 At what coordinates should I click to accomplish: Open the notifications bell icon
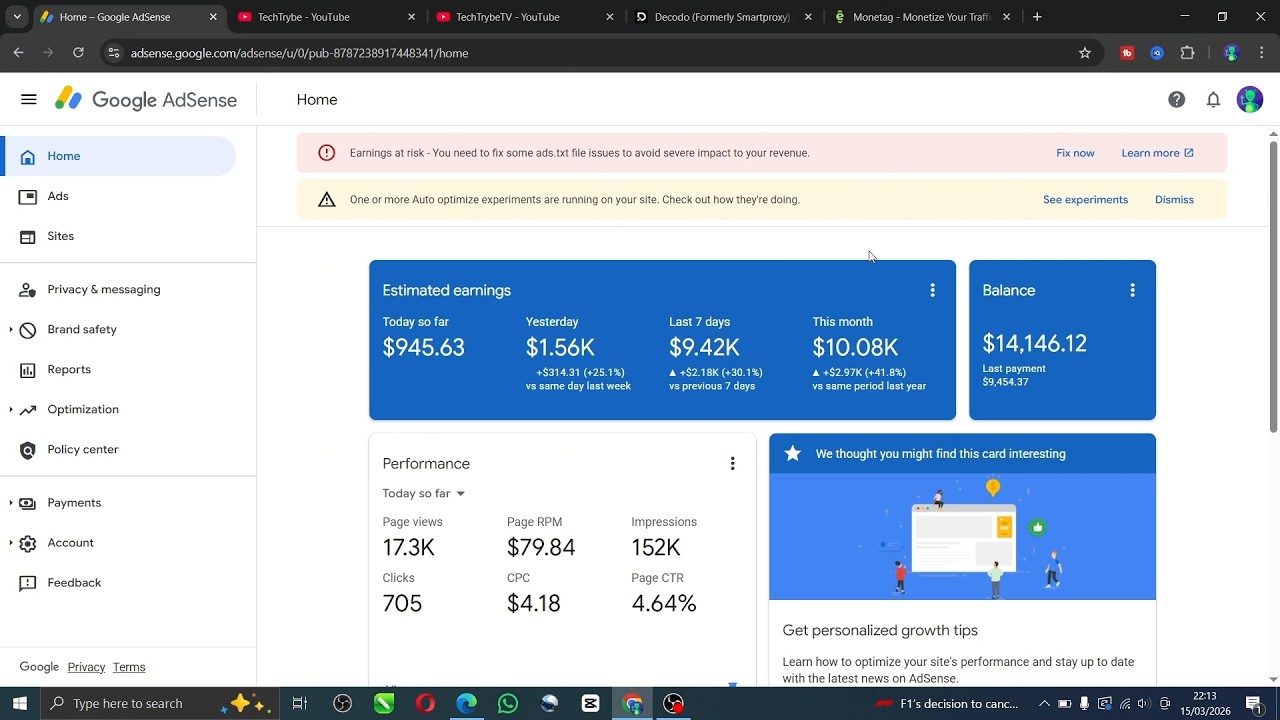click(1213, 99)
